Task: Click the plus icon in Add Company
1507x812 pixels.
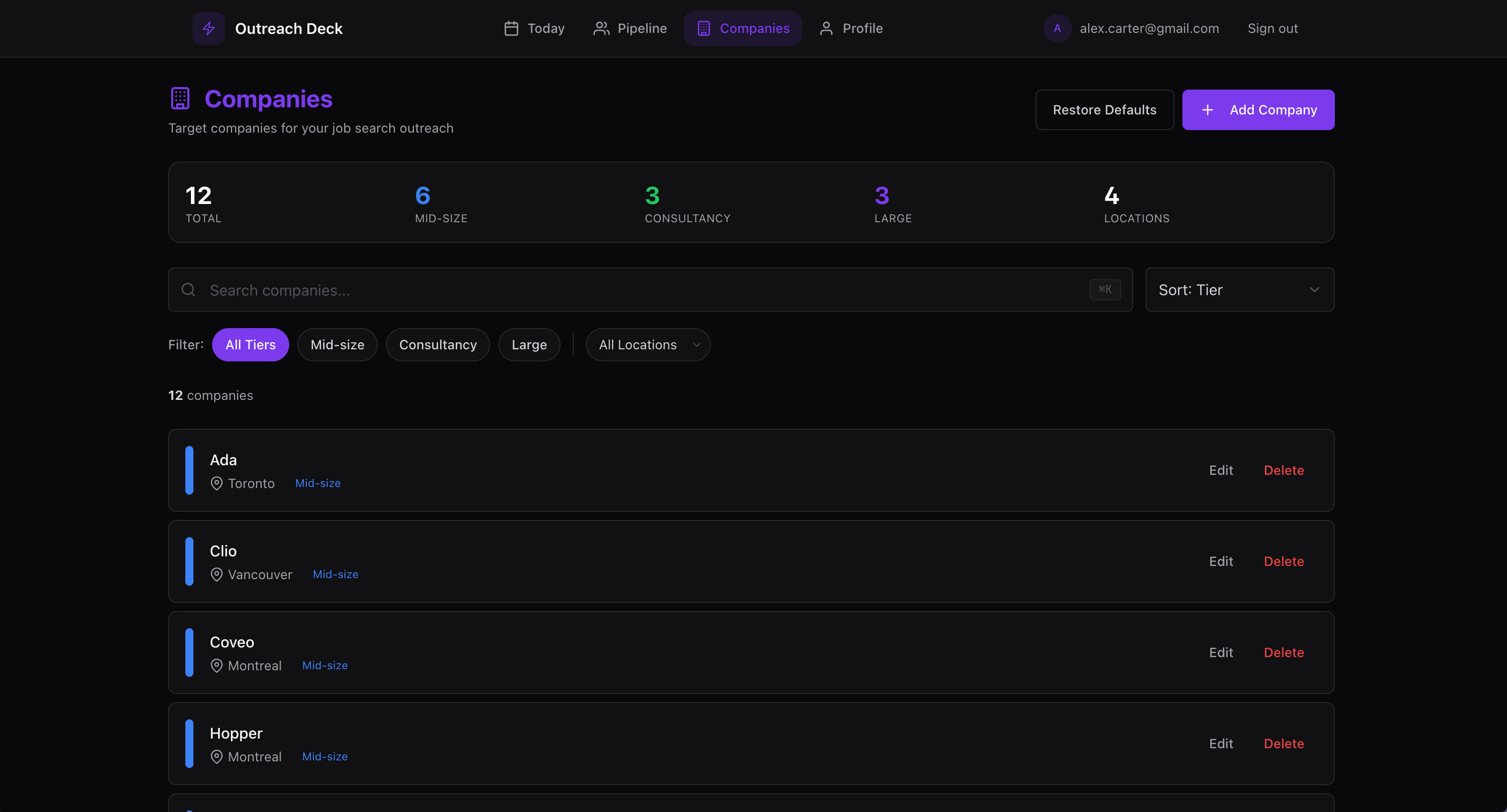Action: (x=1207, y=110)
